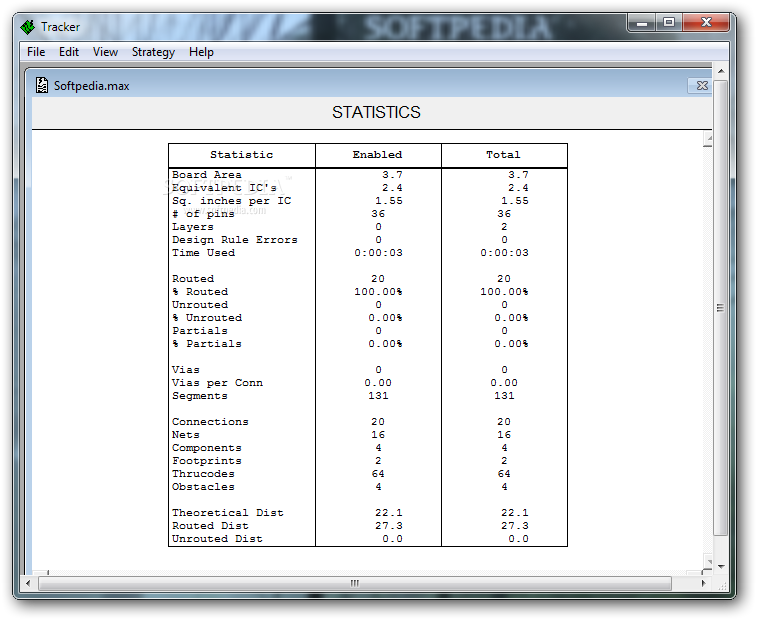Click the Enabled Sq. inches value 1.55
This screenshot has height=620, width=757.
(389, 201)
